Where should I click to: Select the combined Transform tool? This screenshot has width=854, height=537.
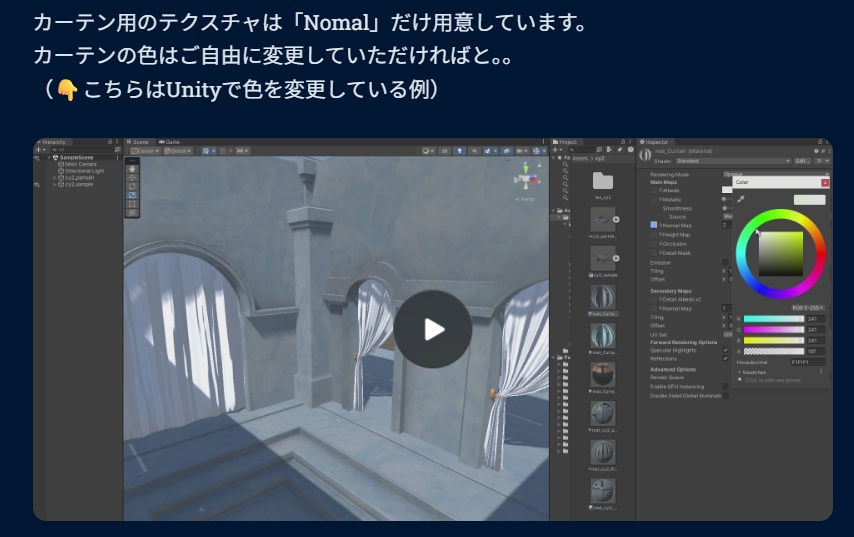click(132, 213)
